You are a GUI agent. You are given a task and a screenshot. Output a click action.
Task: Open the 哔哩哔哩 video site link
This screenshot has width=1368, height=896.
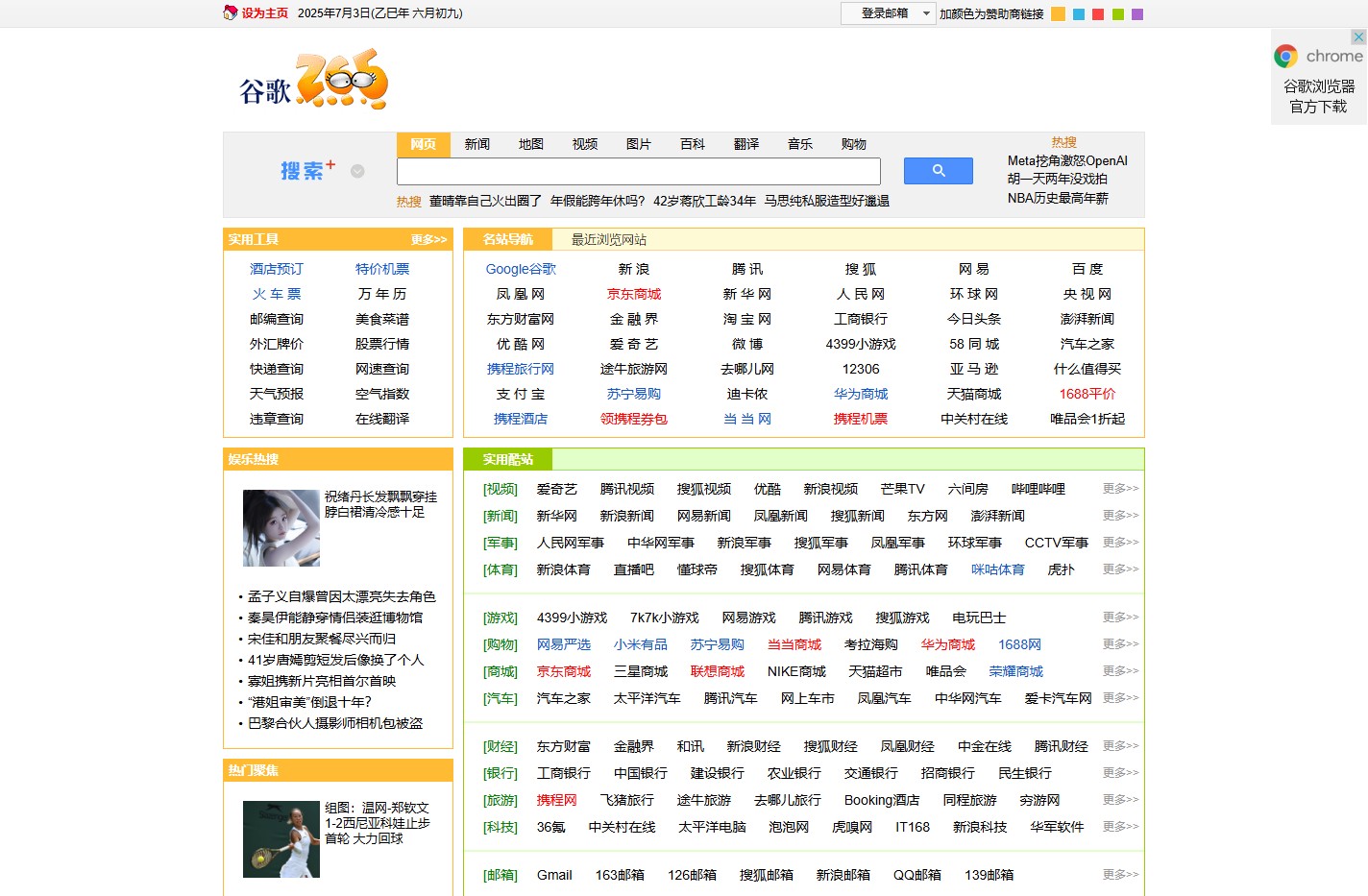point(1038,489)
